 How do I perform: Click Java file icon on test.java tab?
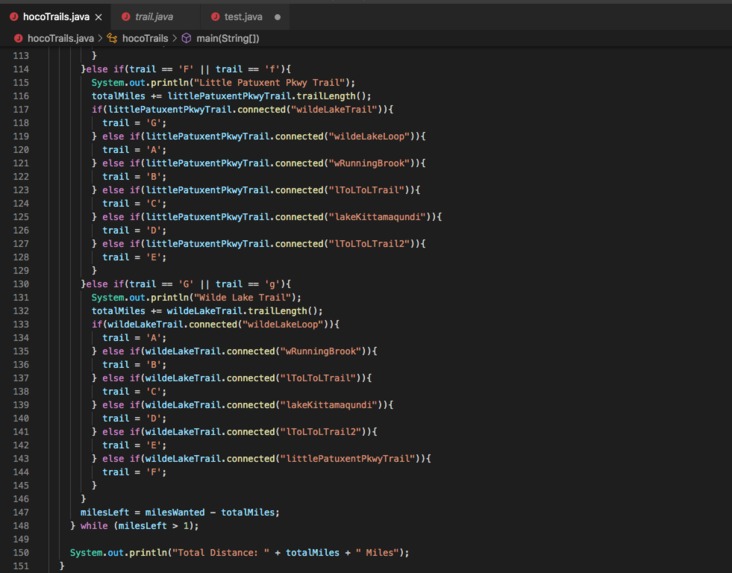tap(215, 17)
